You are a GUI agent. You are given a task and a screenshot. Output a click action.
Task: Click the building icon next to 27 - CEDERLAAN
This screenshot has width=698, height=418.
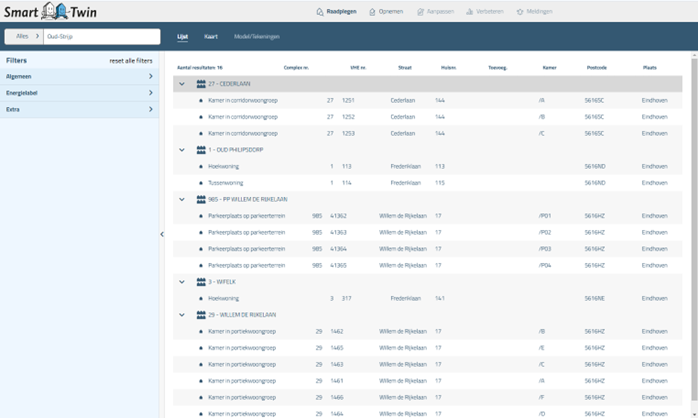click(201, 84)
